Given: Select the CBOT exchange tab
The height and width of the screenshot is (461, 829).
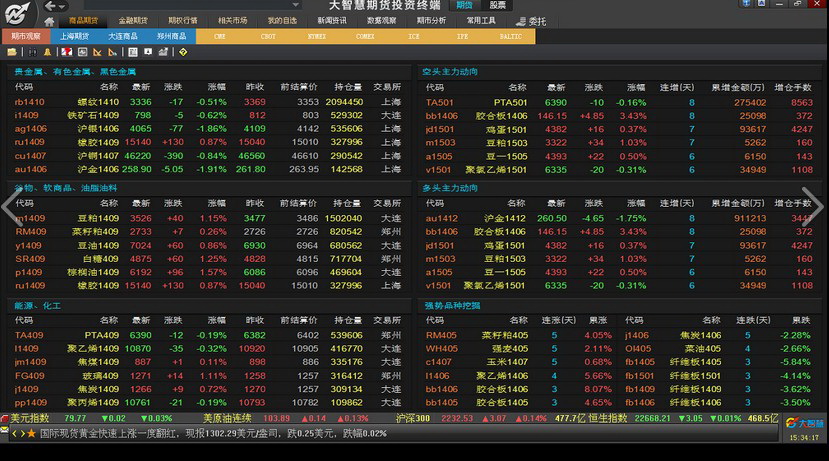Looking at the screenshot, I should click(268, 36).
